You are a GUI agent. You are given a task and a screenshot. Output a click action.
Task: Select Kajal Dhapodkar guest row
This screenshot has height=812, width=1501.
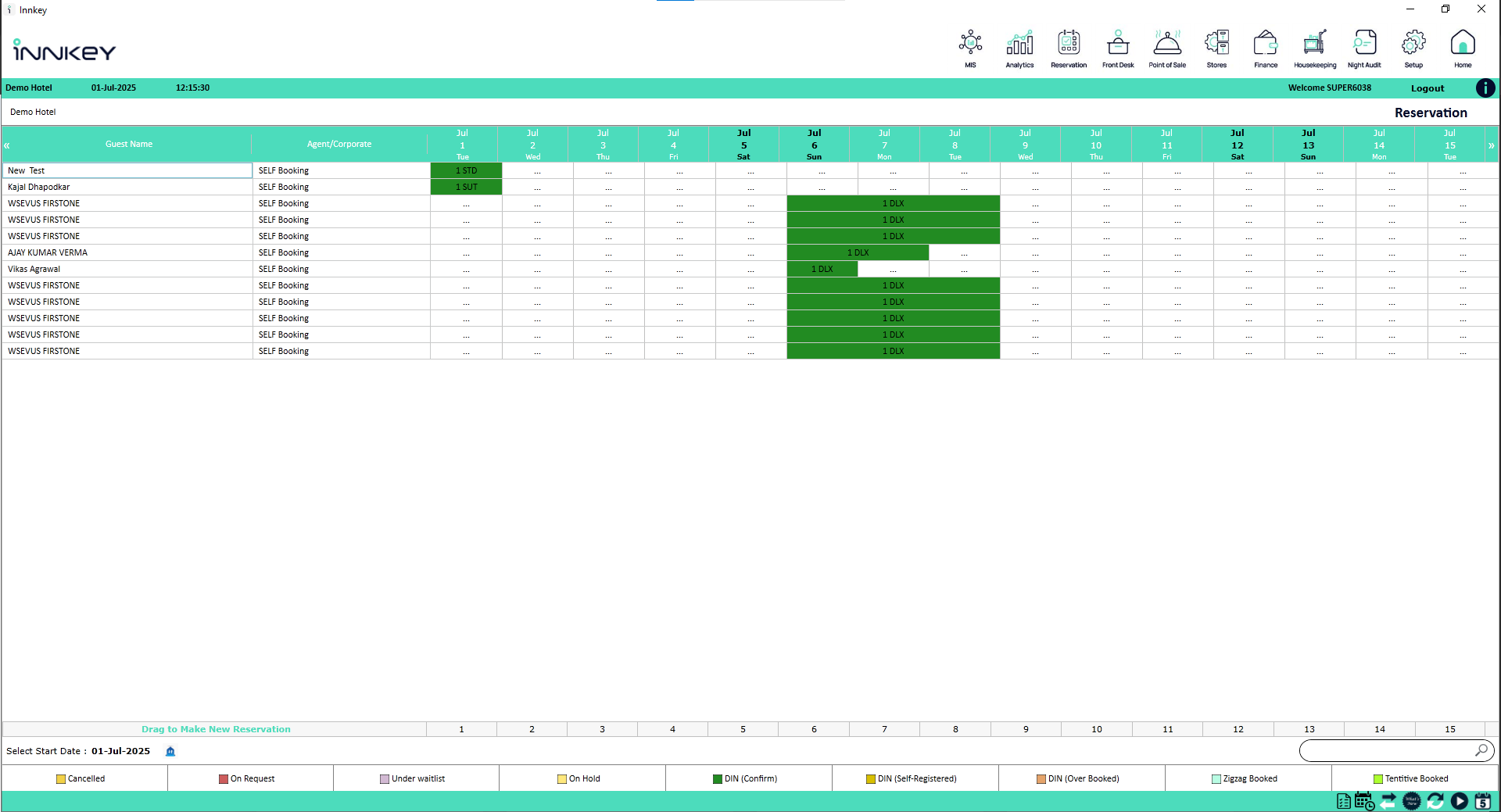click(127, 187)
